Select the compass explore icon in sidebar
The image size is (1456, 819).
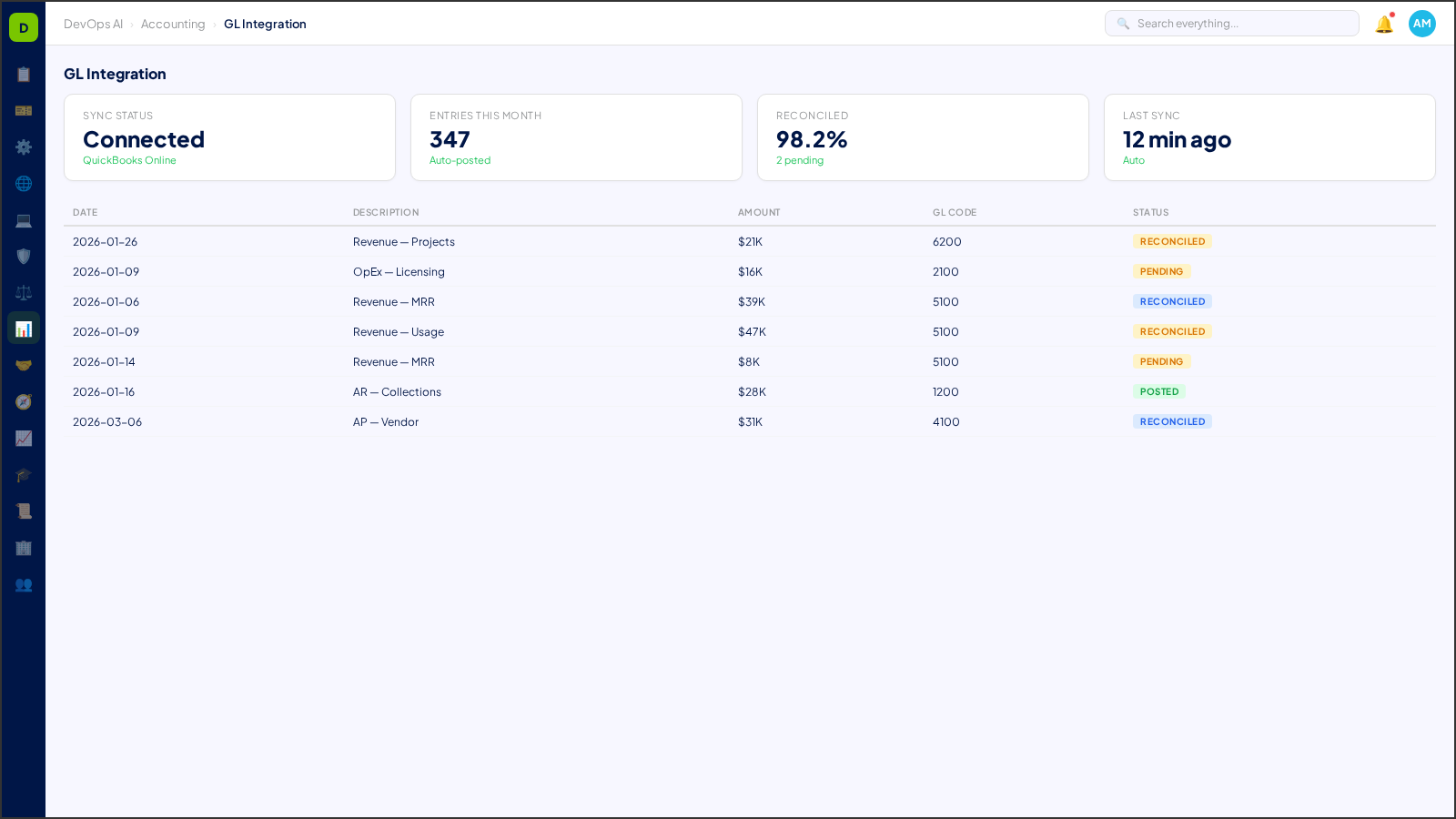pyautogui.click(x=24, y=401)
